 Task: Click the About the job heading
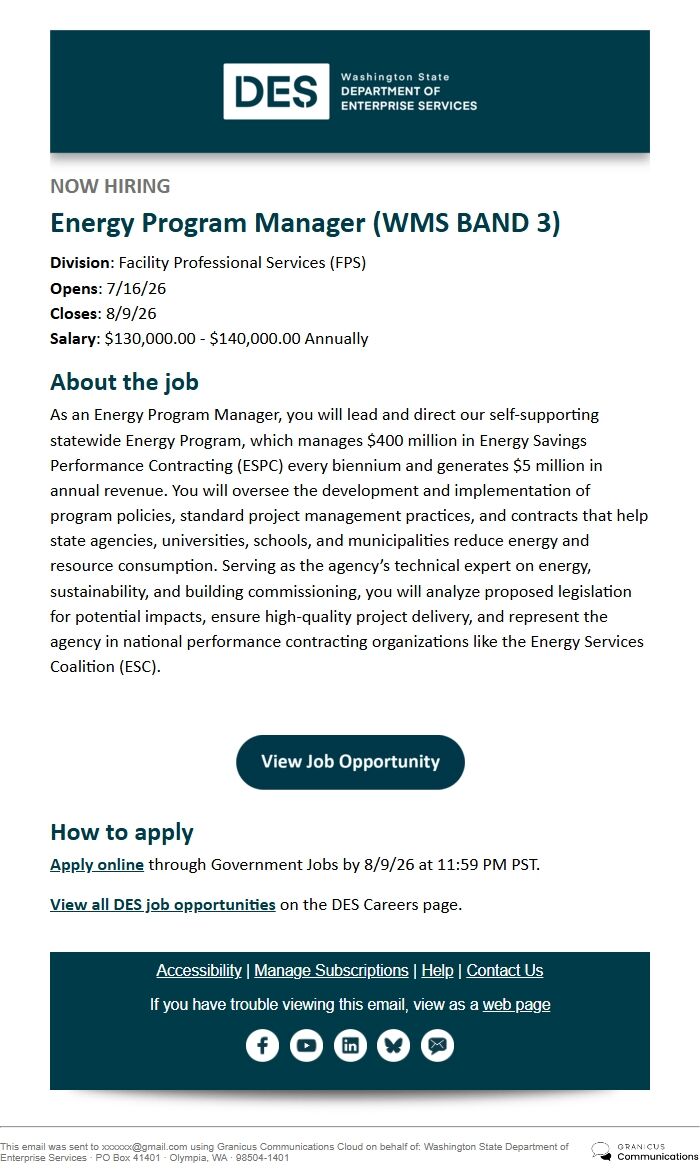tap(124, 382)
